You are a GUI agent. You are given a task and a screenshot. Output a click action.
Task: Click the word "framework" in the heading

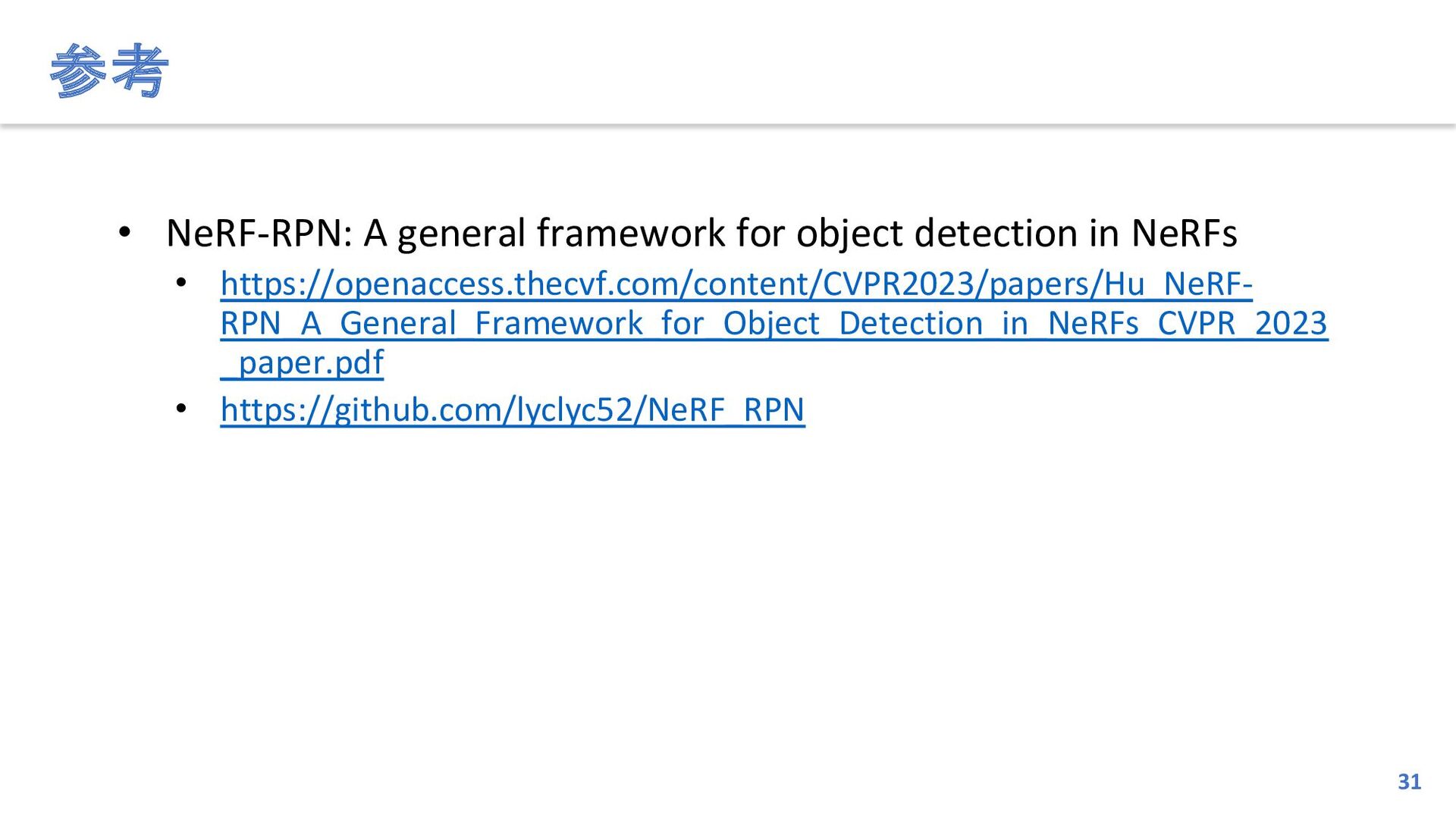point(631,233)
